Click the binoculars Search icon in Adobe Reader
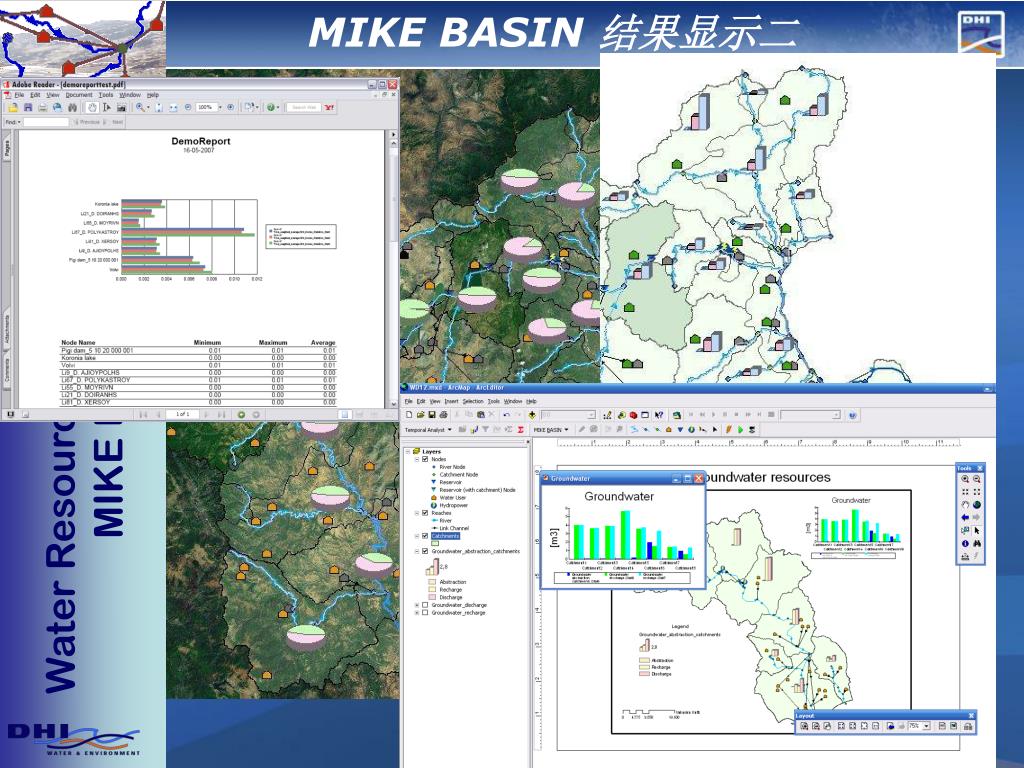 tap(72, 108)
